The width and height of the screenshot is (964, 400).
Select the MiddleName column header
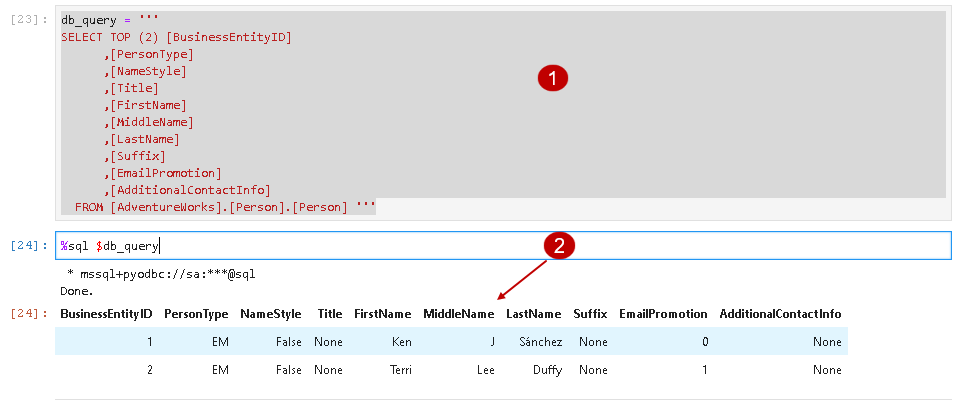[x=458, y=314]
